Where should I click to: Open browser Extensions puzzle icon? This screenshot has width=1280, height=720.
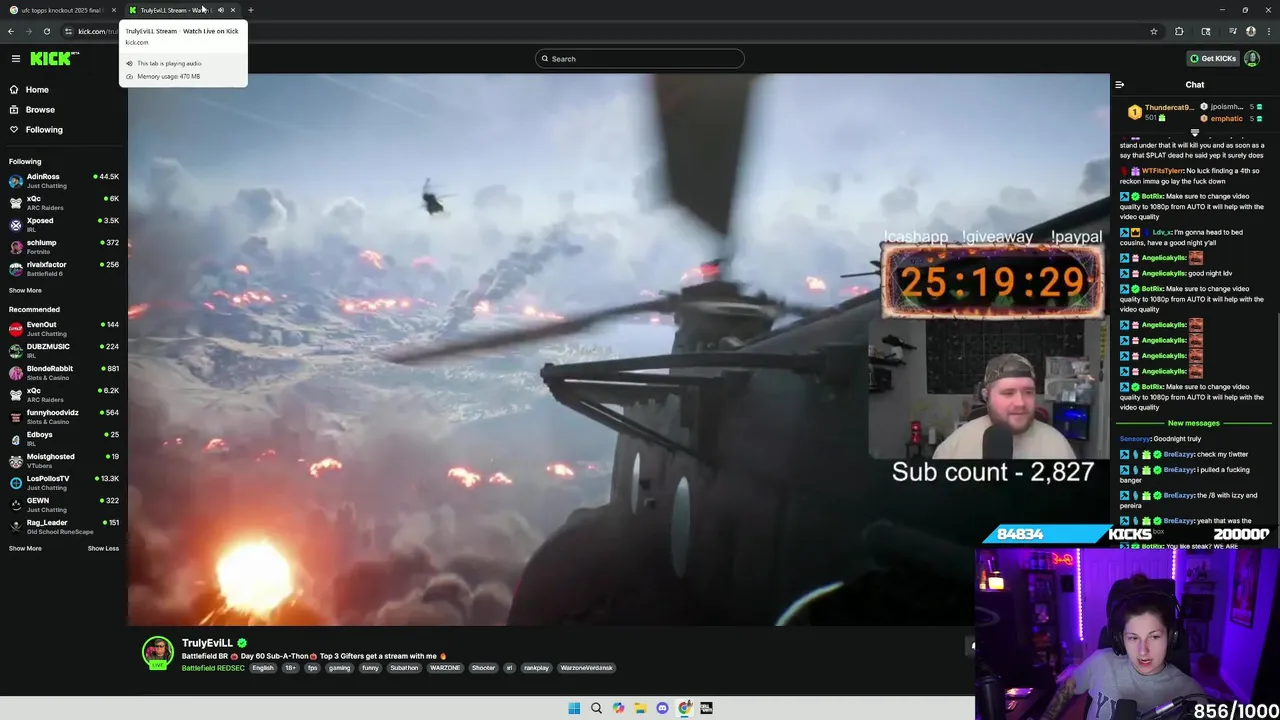[1179, 31]
